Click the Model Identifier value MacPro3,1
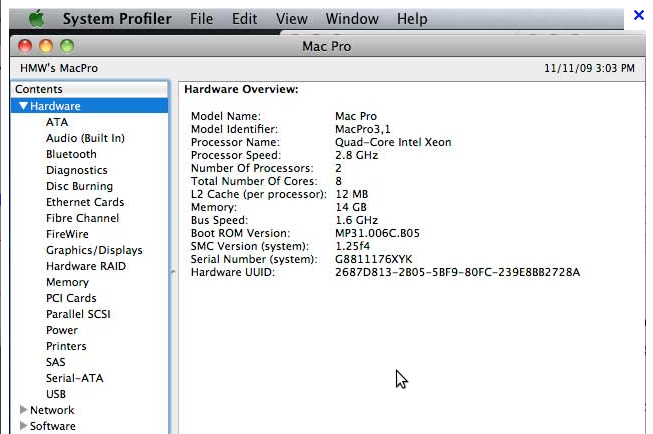 click(363, 129)
